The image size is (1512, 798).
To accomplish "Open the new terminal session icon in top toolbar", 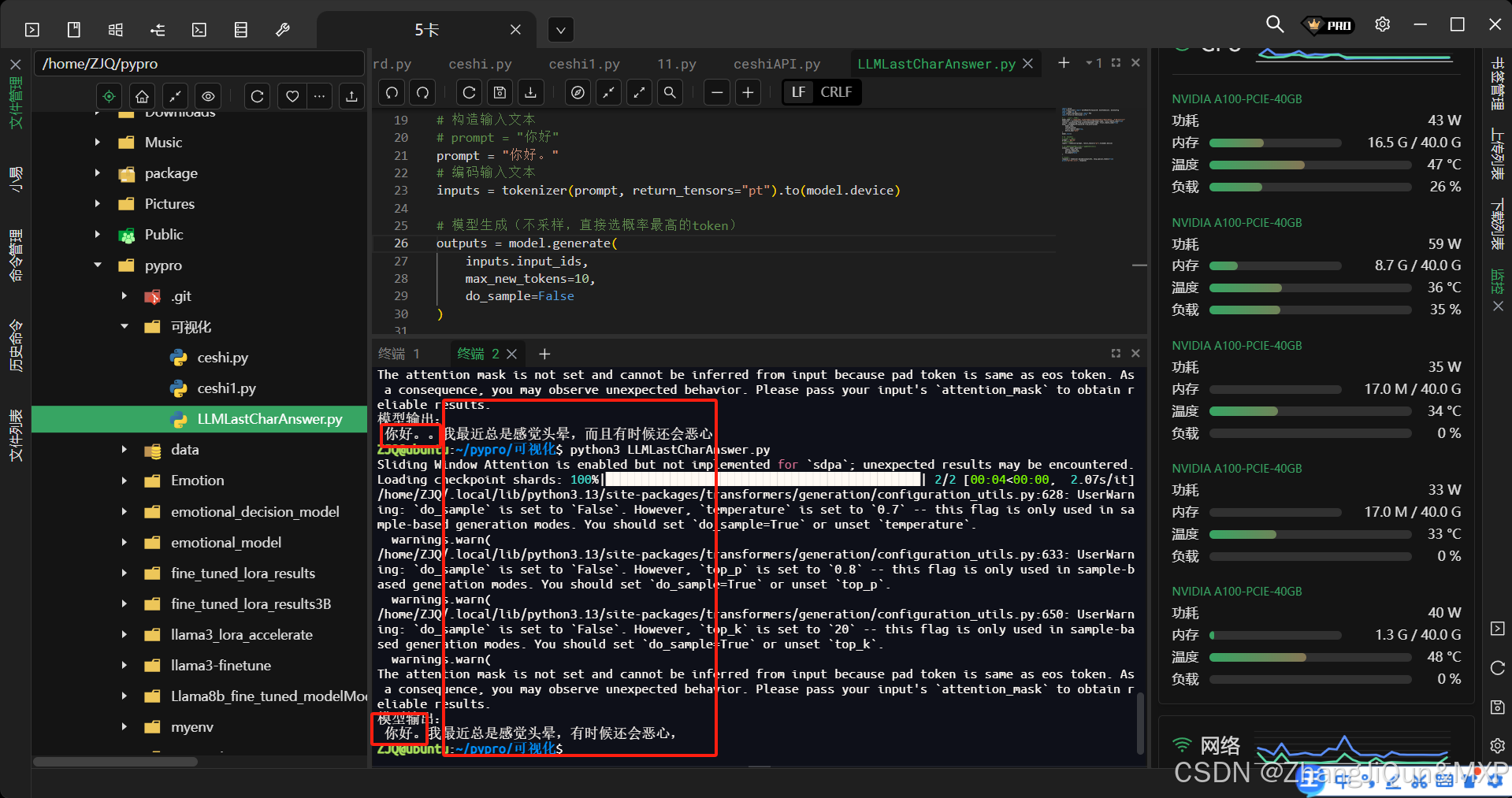I will tap(32, 30).
